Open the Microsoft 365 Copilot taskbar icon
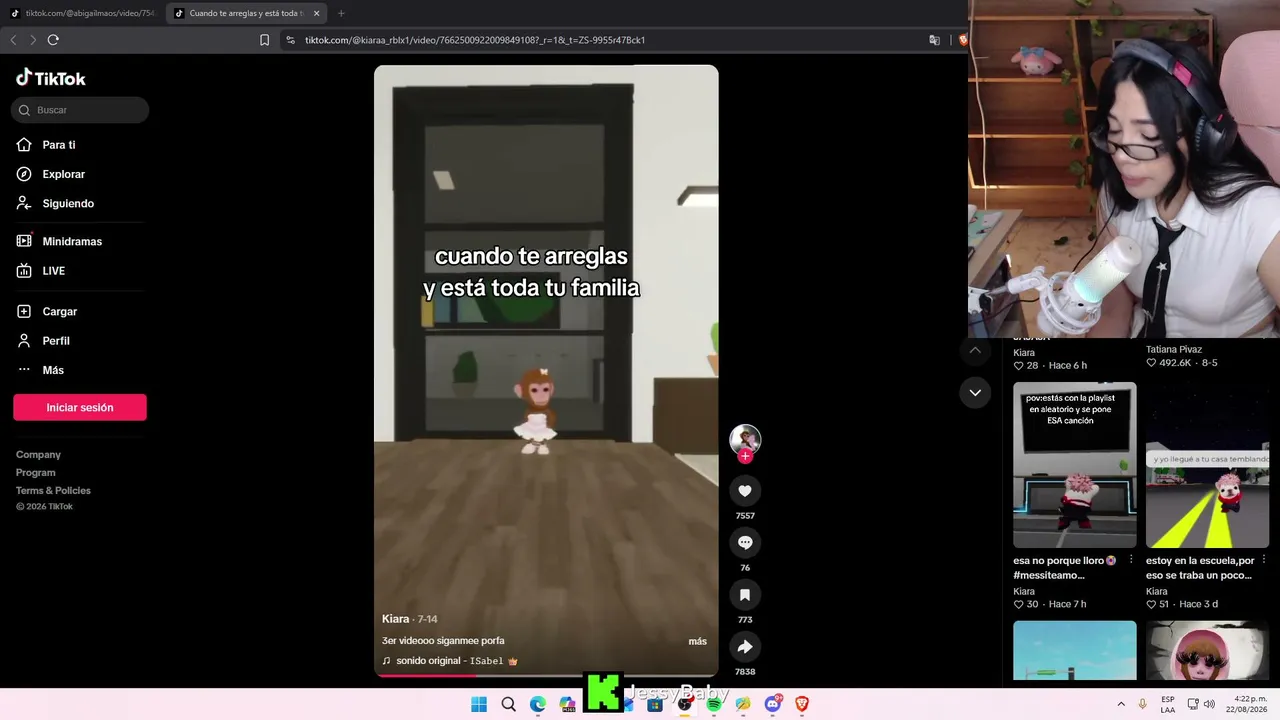Viewport: 1280px width, 720px height. pyautogui.click(x=568, y=704)
